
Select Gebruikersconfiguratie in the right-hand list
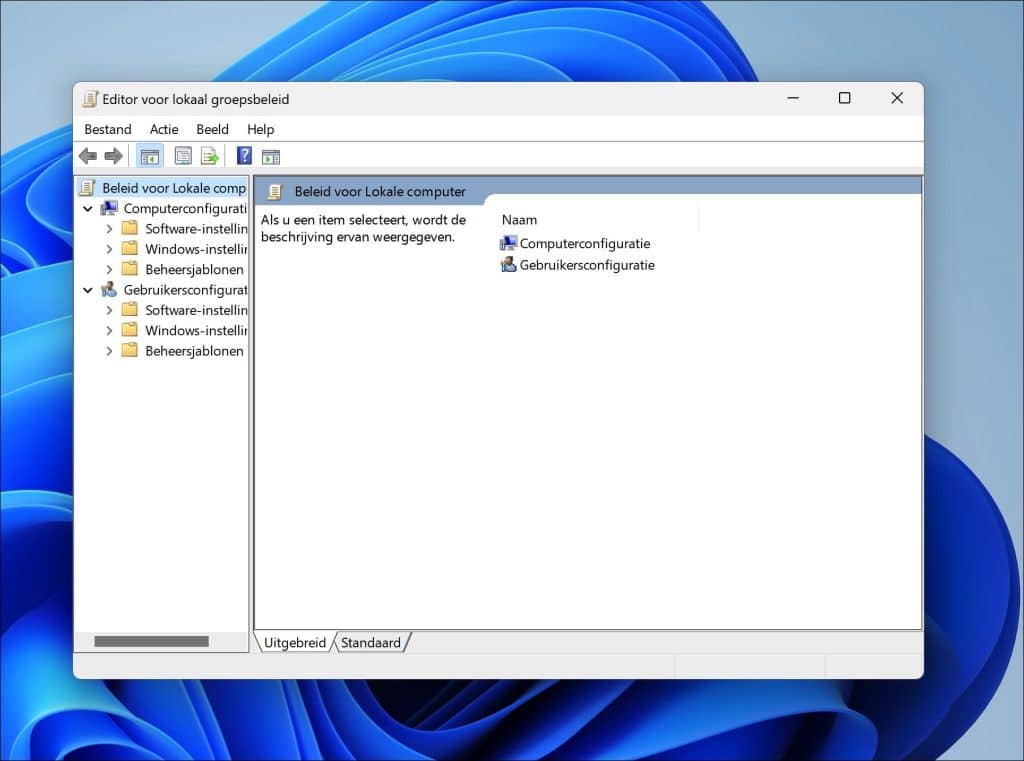586,265
